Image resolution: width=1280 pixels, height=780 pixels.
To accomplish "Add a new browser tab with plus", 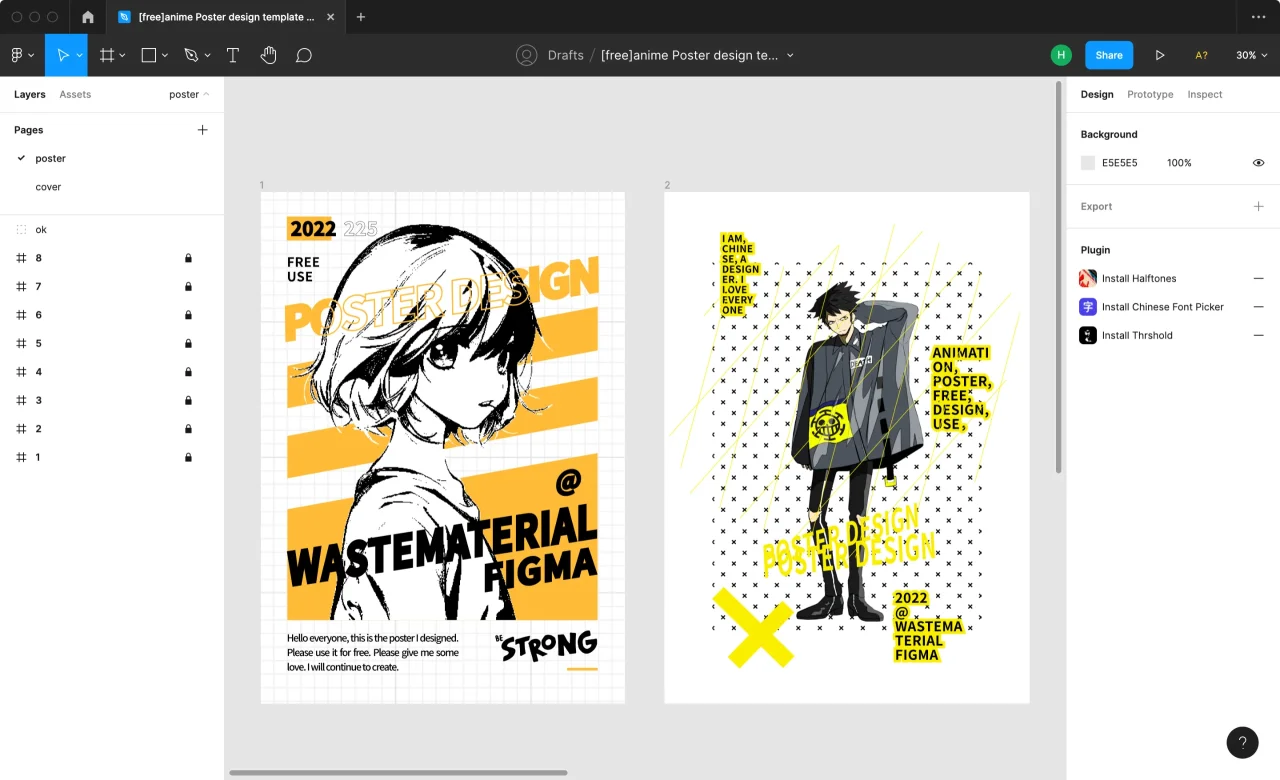I will [x=361, y=17].
